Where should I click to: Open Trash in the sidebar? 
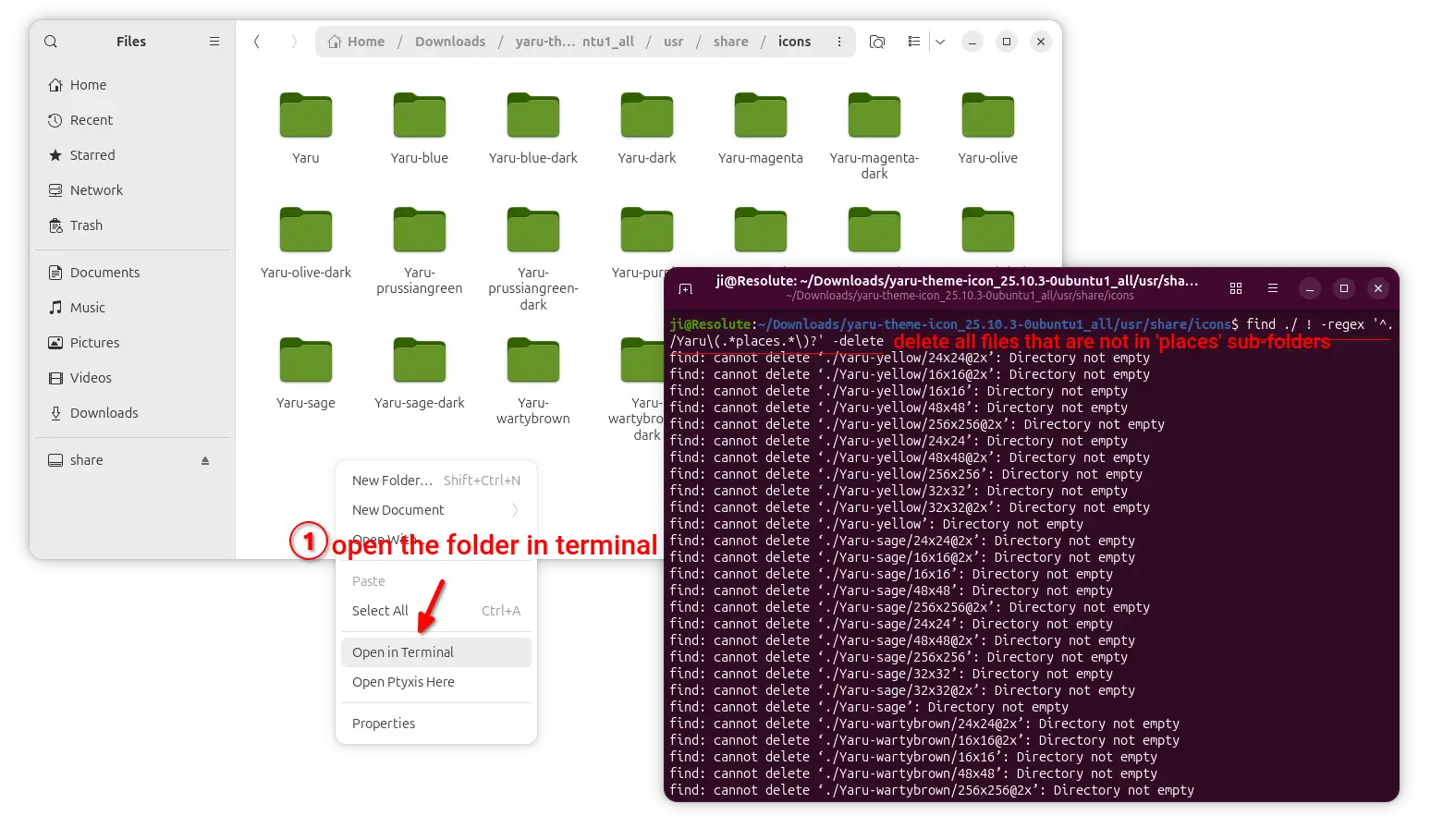click(x=86, y=225)
